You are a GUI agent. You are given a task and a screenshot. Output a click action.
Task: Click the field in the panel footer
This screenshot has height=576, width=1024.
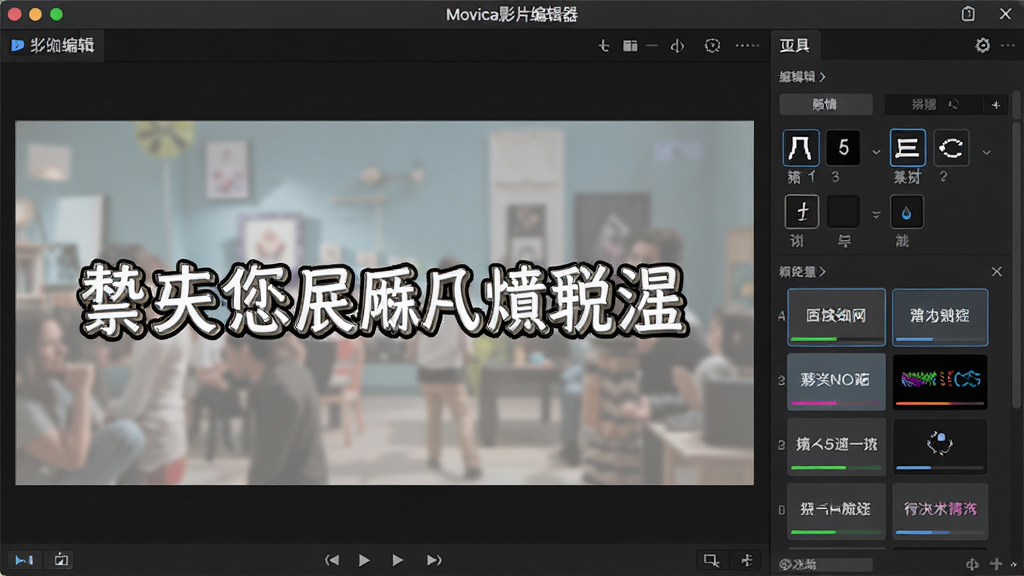point(825,564)
